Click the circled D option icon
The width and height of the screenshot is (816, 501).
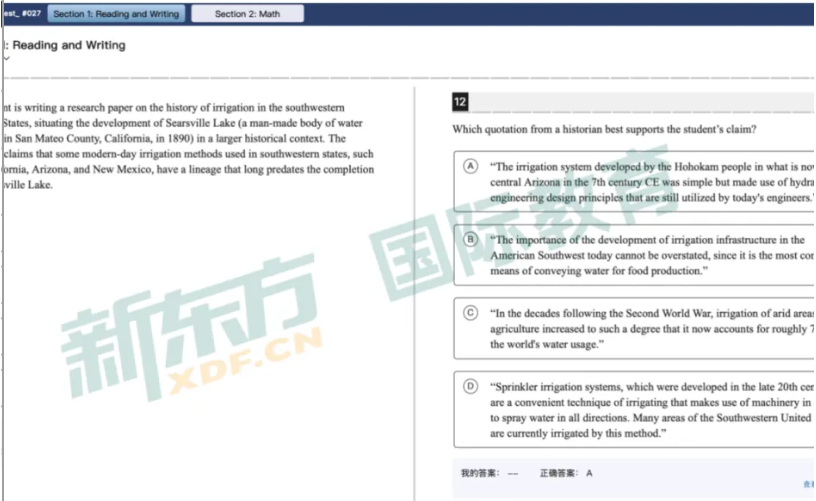470,386
